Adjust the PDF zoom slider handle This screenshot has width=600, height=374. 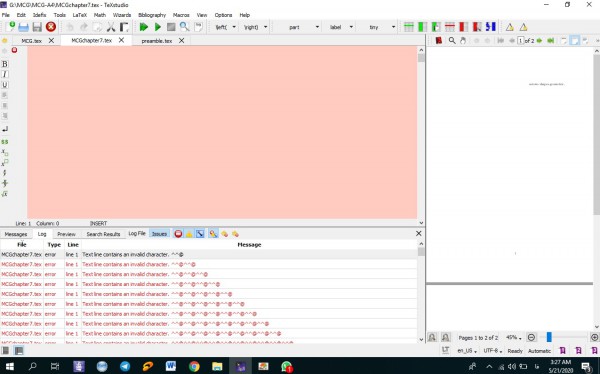coord(549,337)
